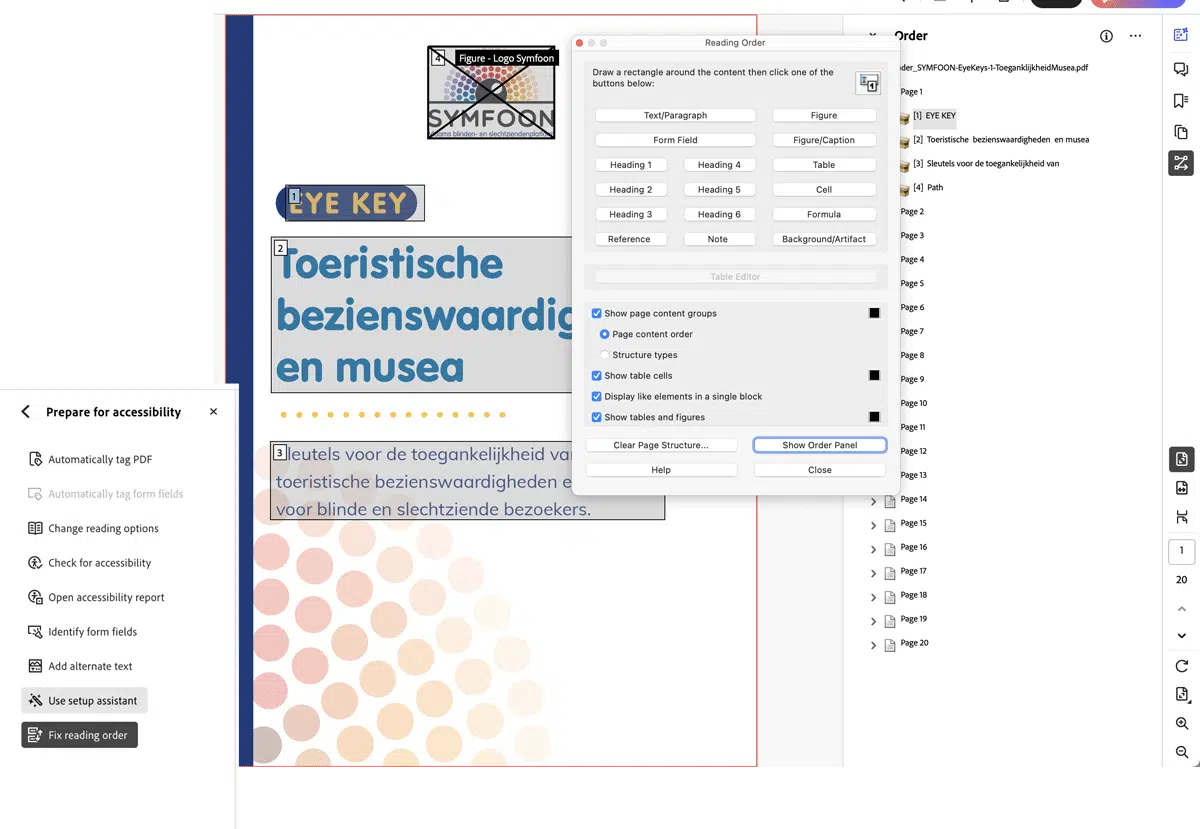Select the fit-page view icon
The width and height of the screenshot is (1200, 829).
[1181, 459]
